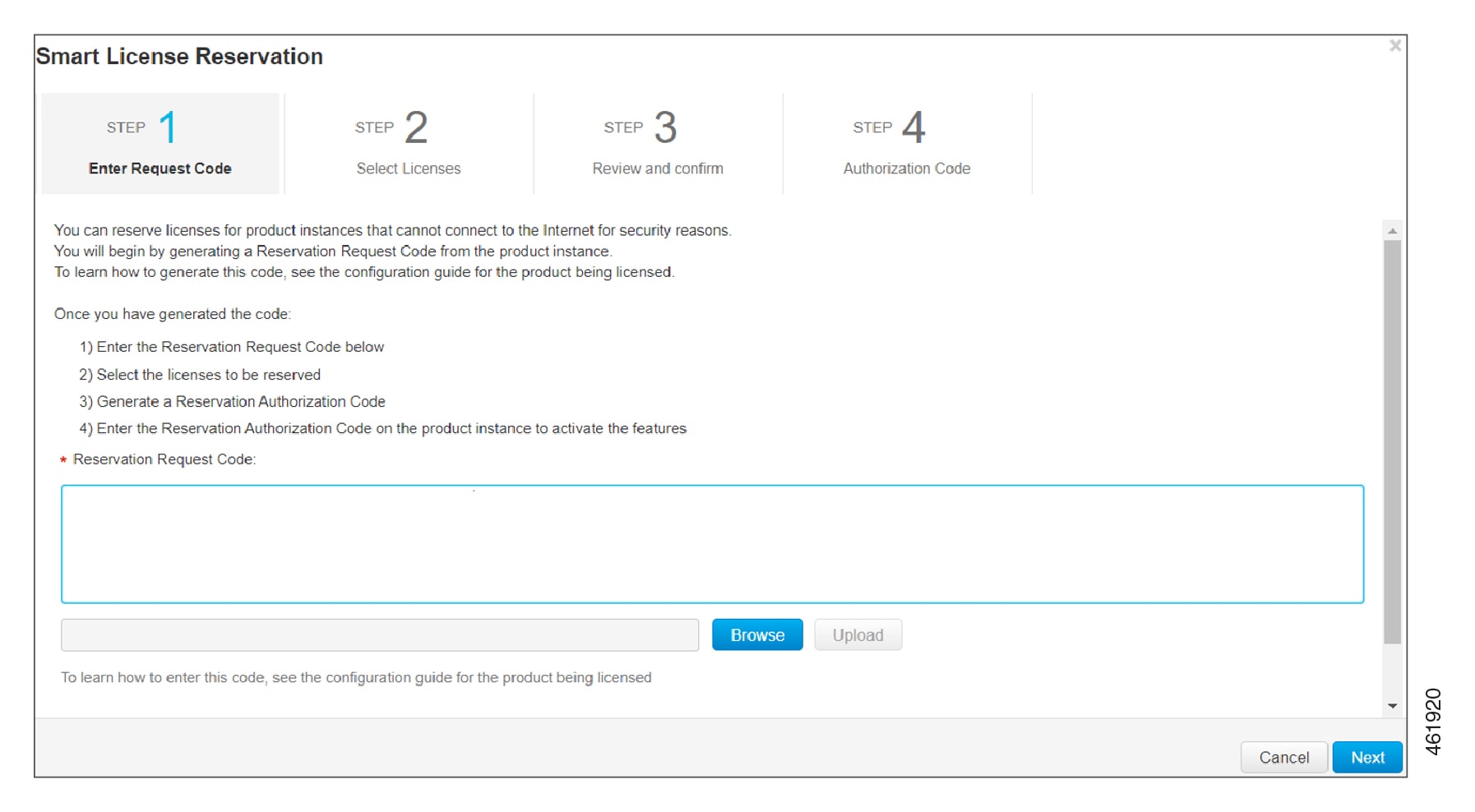Click instruction '2) Select the licenses to be reserved'
Screen dimensions: 1475x812
(200, 375)
